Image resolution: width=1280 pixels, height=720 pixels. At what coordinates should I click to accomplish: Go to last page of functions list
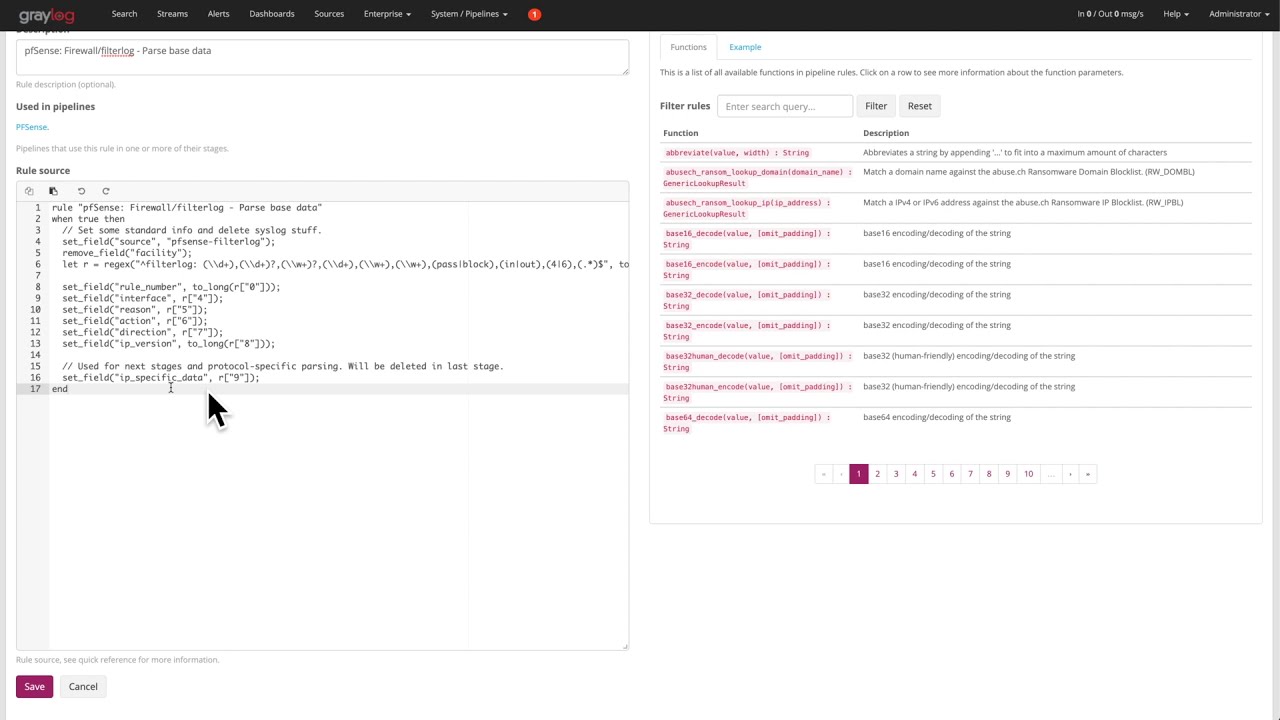1087,474
